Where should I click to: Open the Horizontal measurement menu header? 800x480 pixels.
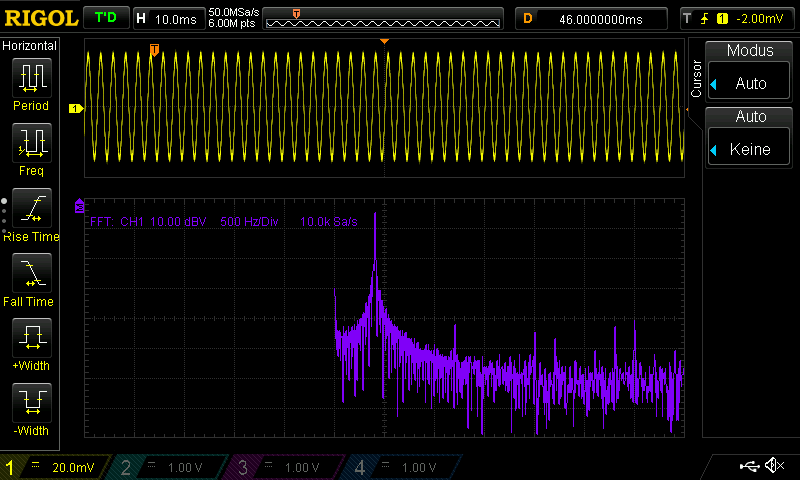point(30,46)
